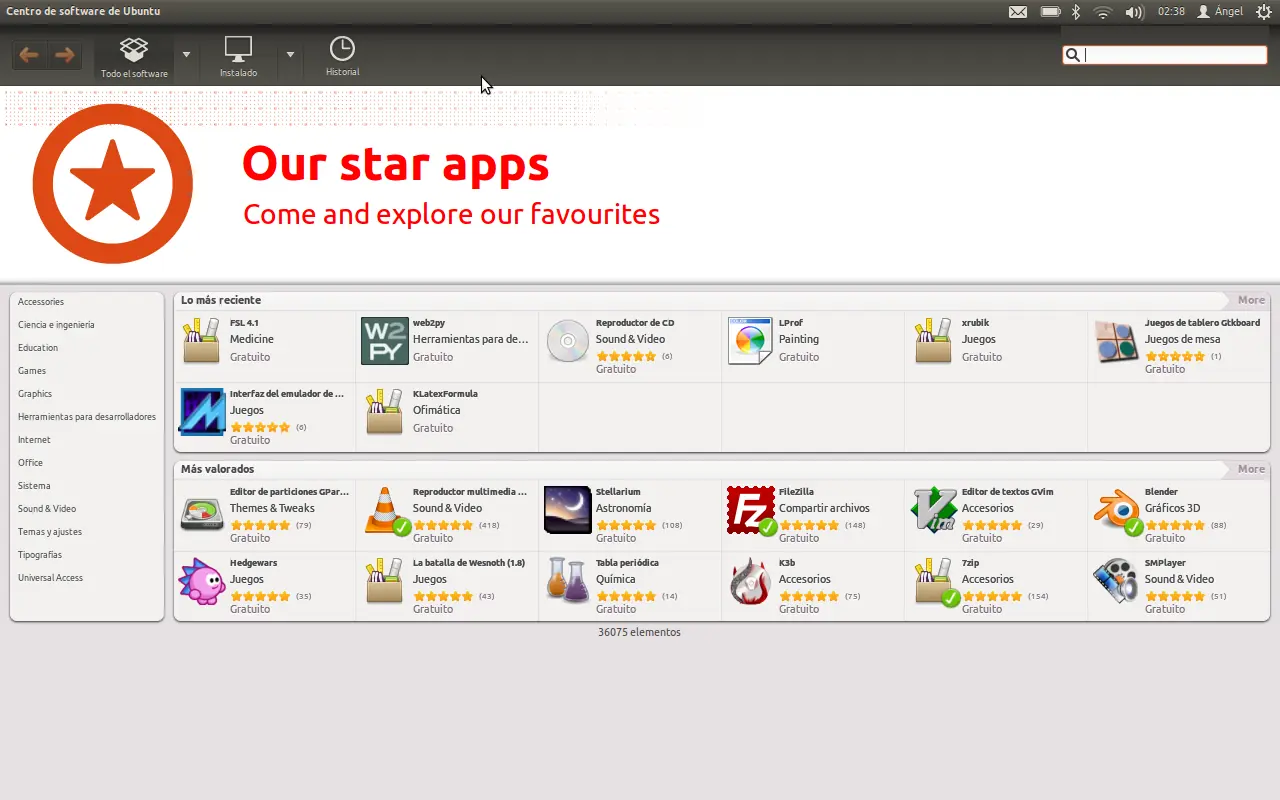Click FileZilla rating stars
The width and height of the screenshot is (1280, 800).
click(809, 525)
